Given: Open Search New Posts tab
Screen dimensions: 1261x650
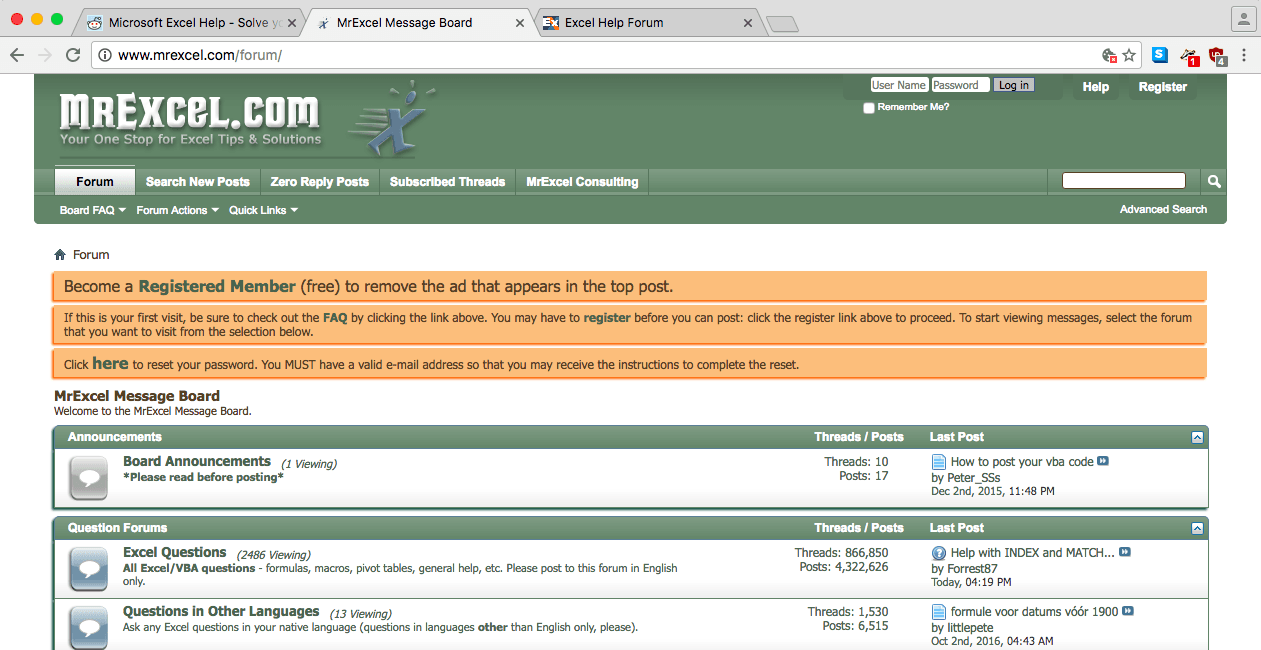Looking at the screenshot, I should click(198, 182).
